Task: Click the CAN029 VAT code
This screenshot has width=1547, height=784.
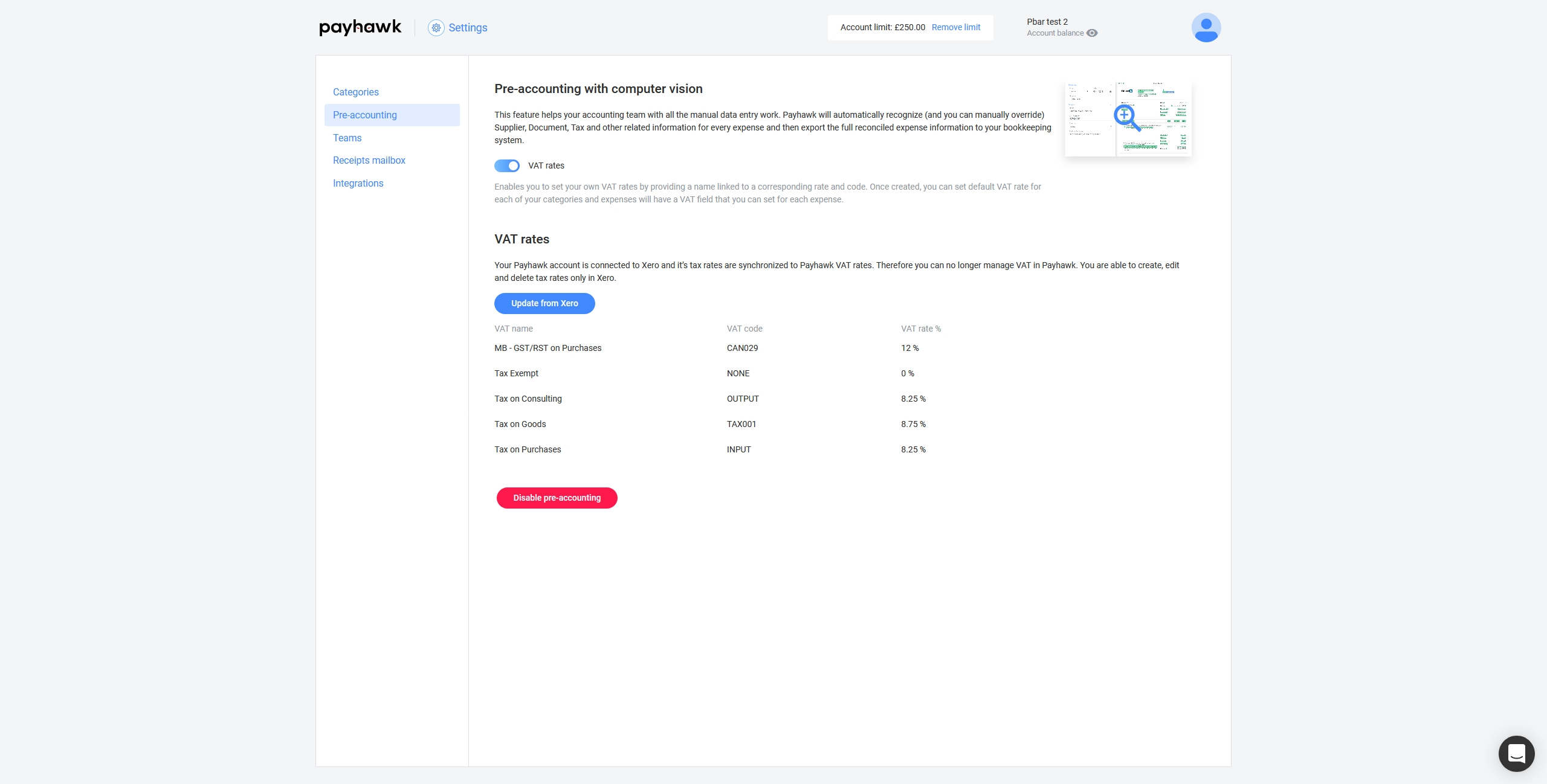Action: click(742, 348)
